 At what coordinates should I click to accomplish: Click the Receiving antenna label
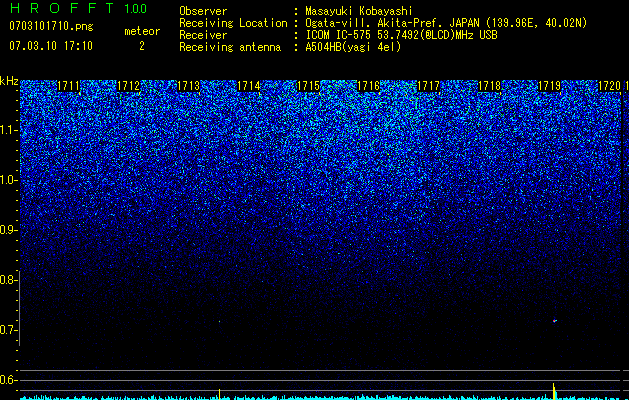click(230, 47)
